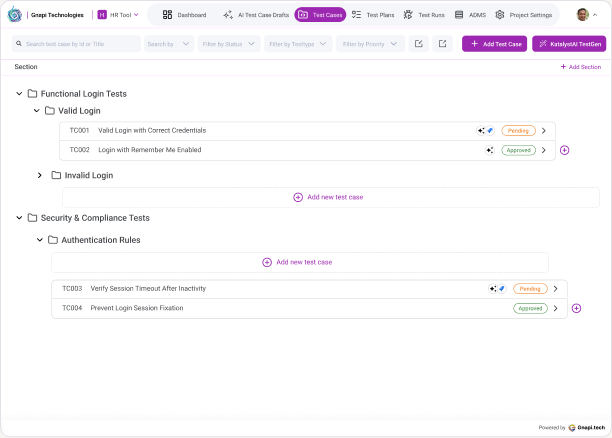Click the Approved badge on TC004

coord(530,308)
